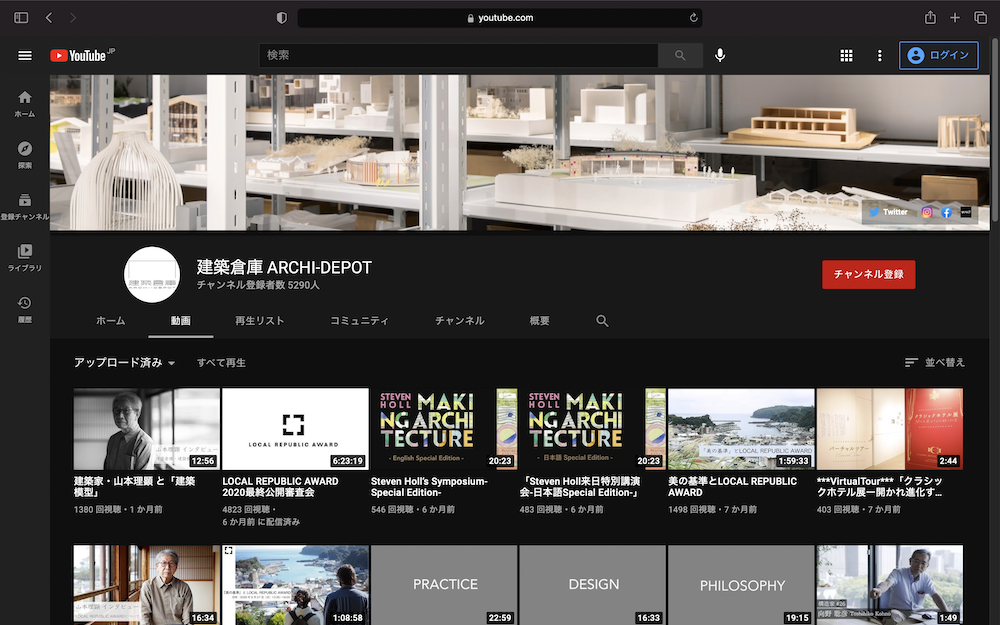Switch to the ホーム channel tab
The width and height of the screenshot is (1000, 625).
[x=110, y=321]
